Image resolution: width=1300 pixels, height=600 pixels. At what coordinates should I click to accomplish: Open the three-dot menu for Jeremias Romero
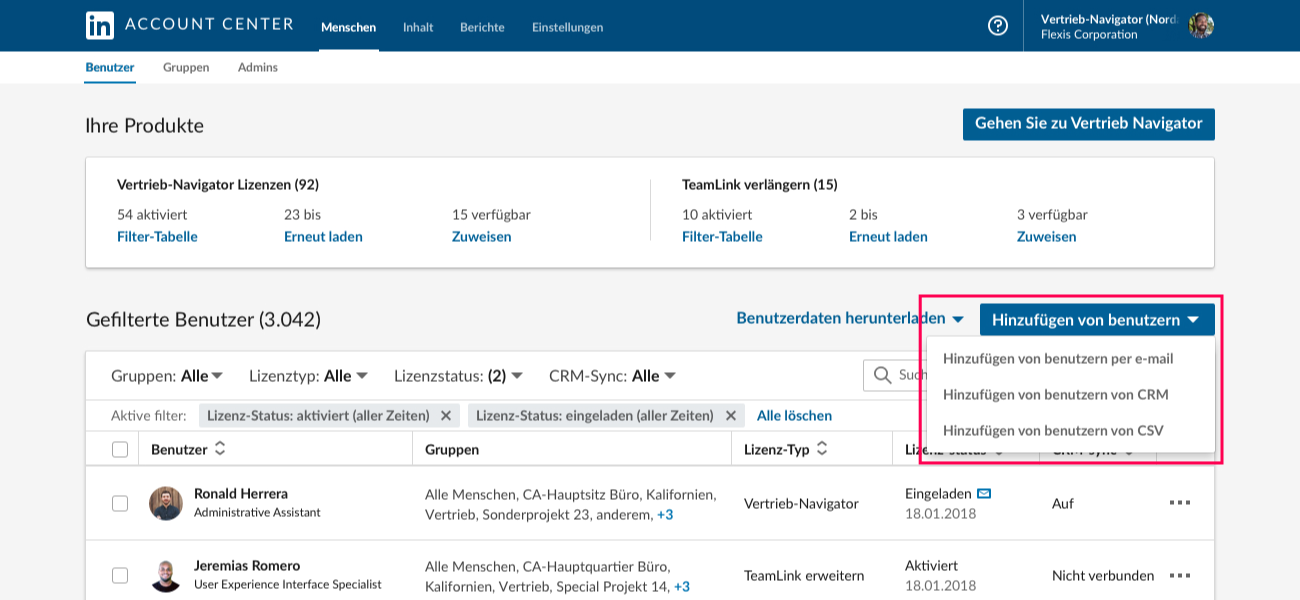[1180, 575]
